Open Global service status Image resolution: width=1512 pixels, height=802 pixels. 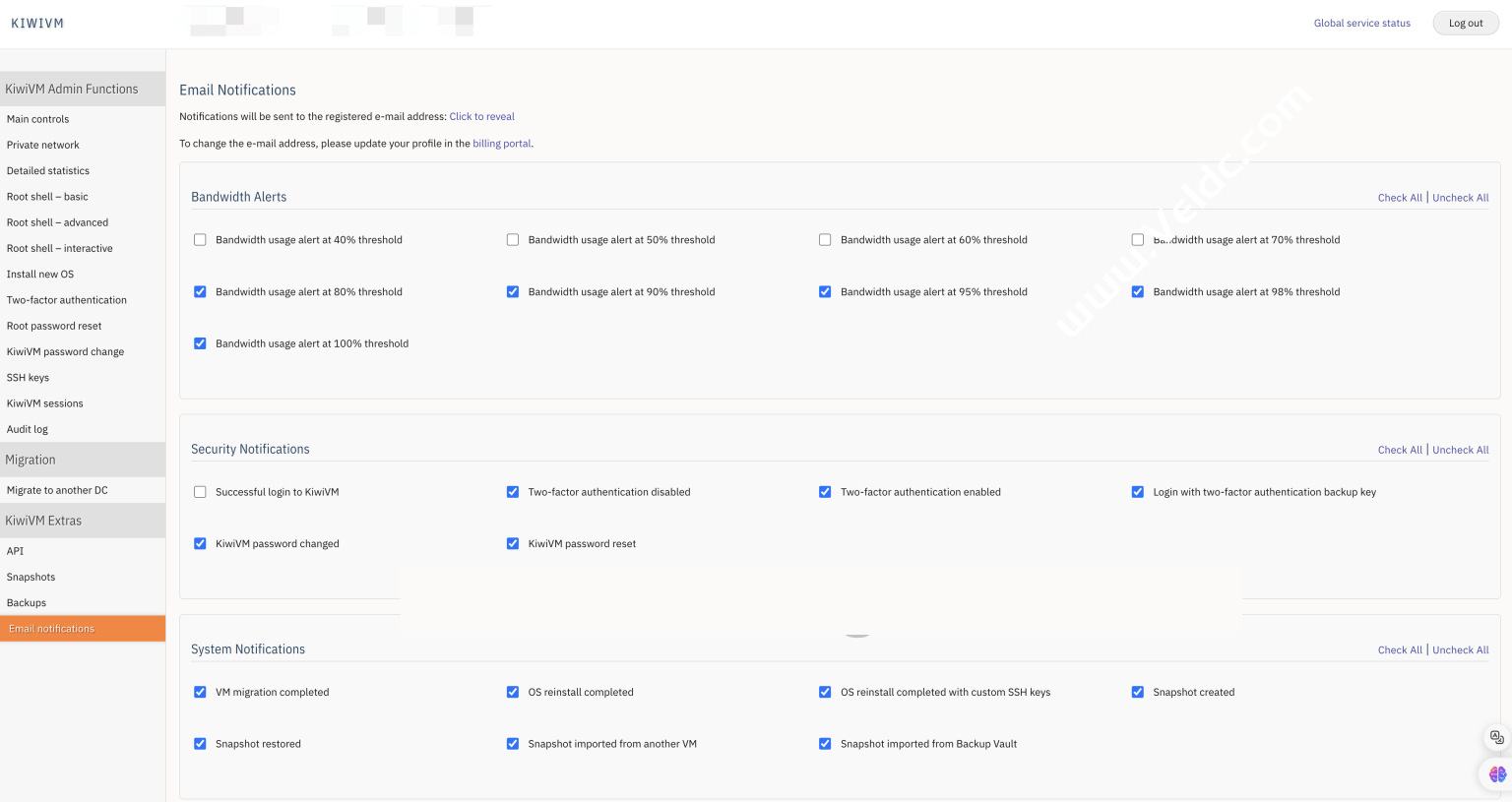pyautogui.click(x=1361, y=23)
